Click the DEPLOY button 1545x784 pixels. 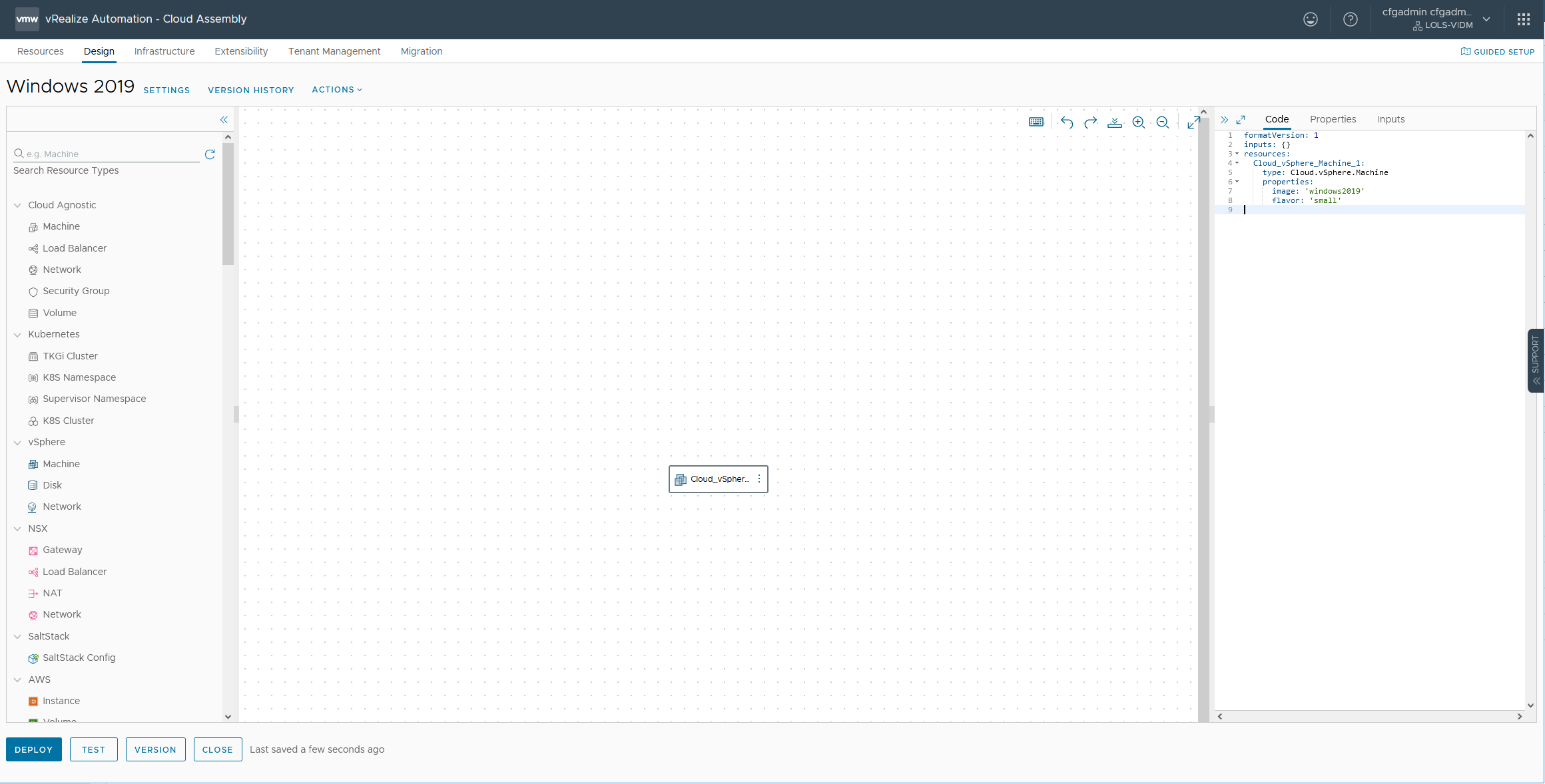pos(34,749)
